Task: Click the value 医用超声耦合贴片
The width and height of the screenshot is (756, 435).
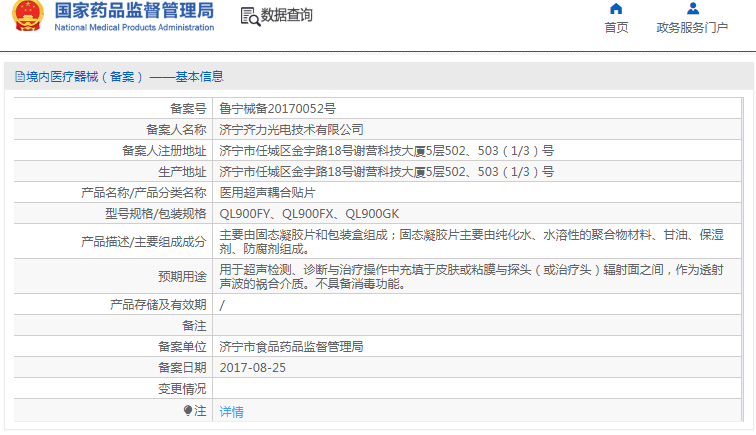Action: [267, 193]
